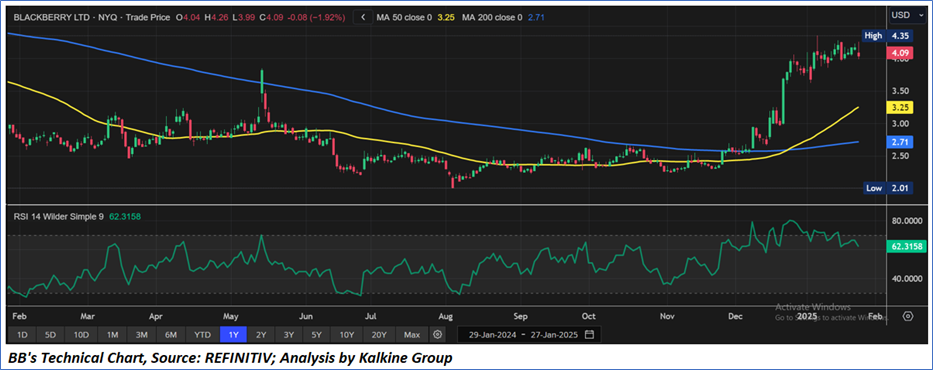The height and width of the screenshot is (370, 933).
Task: Switch to the 2Y time range
Action: [x=261, y=335]
